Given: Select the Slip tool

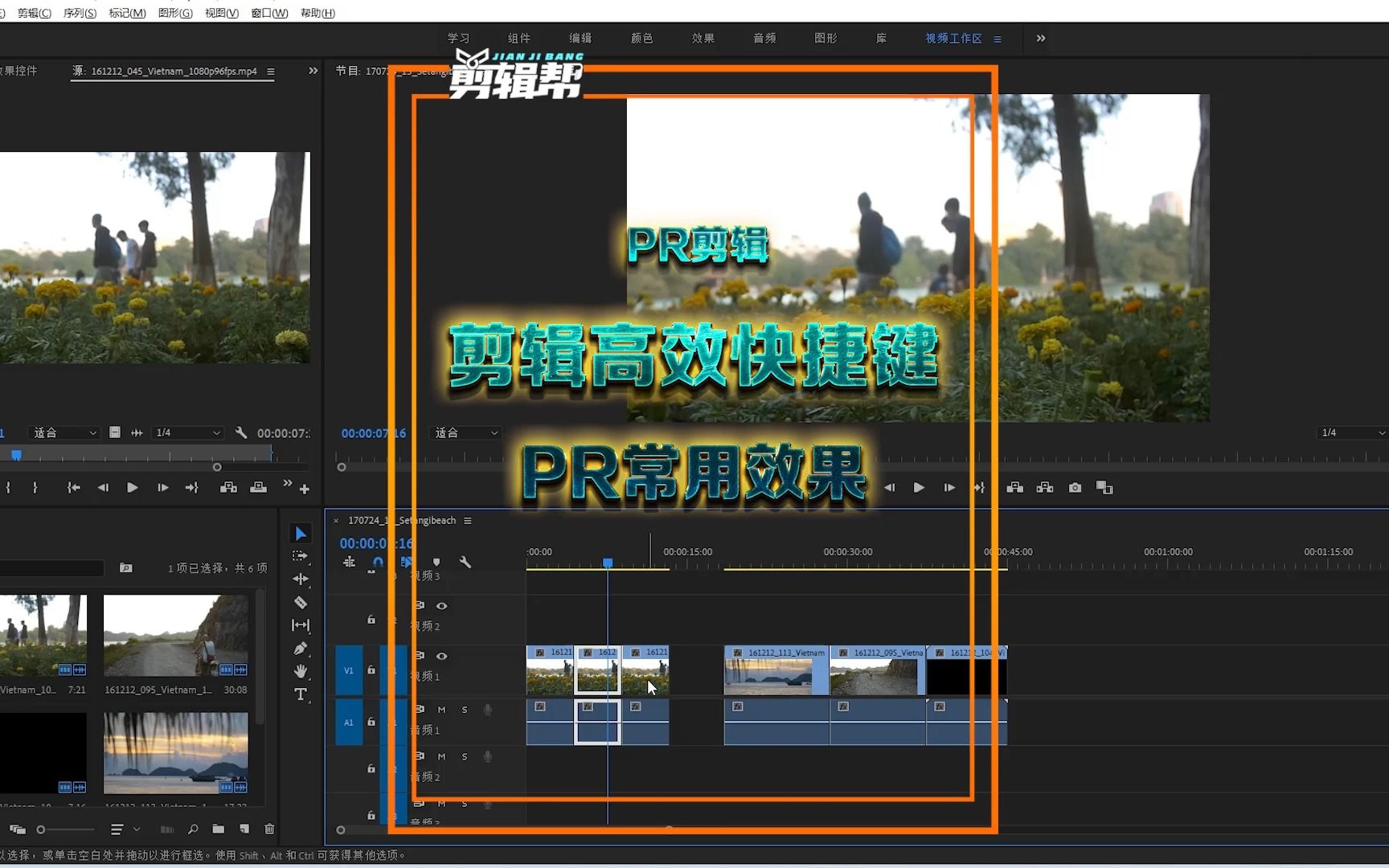Looking at the screenshot, I should (x=301, y=625).
